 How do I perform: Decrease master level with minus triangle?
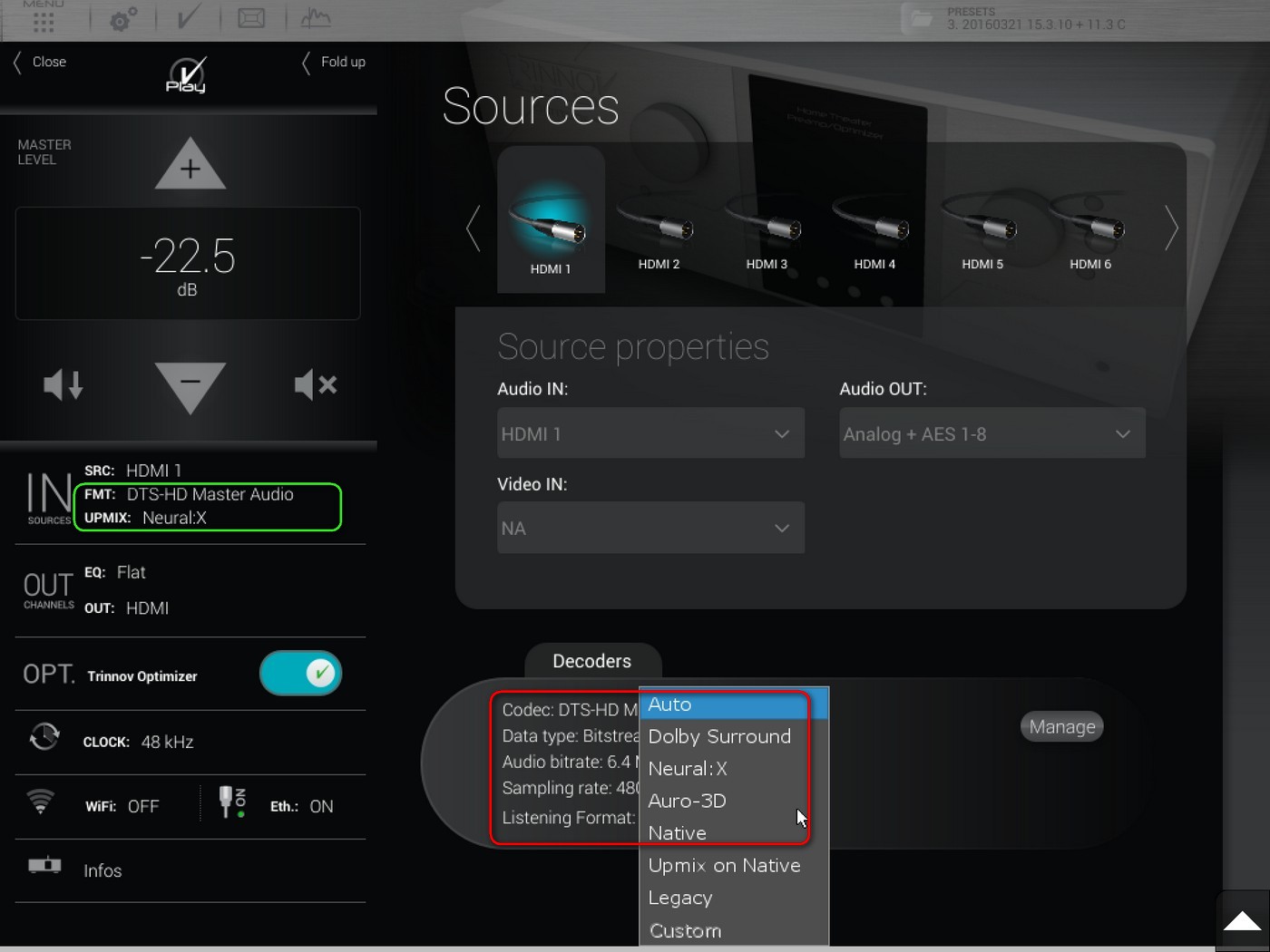[190, 385]
